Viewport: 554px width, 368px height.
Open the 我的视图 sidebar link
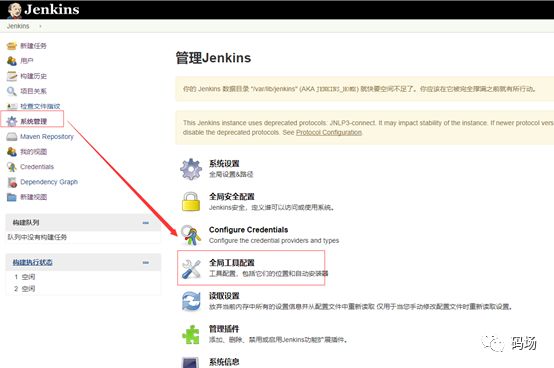pos(33,152)
